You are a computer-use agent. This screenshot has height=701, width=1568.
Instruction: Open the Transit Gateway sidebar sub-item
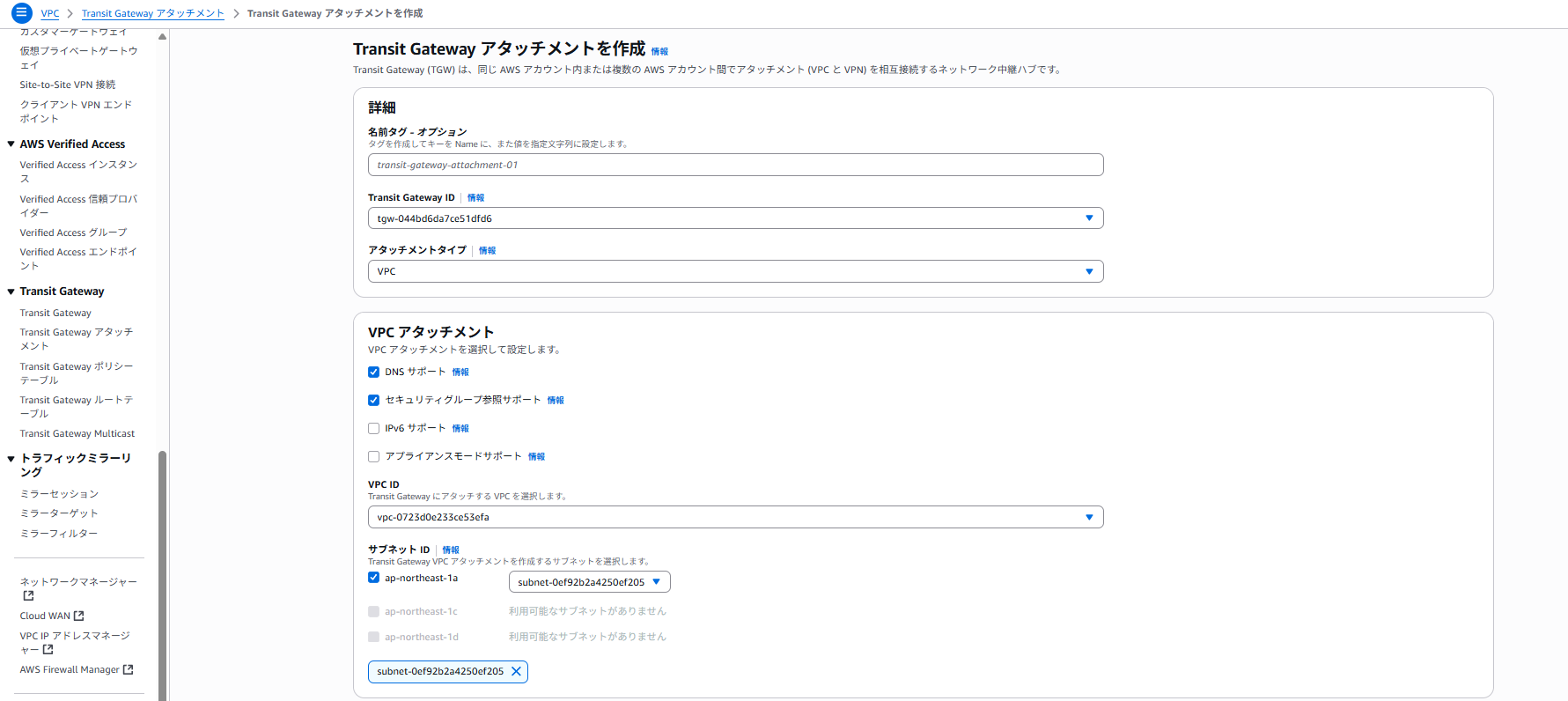(x=55, y=313)
